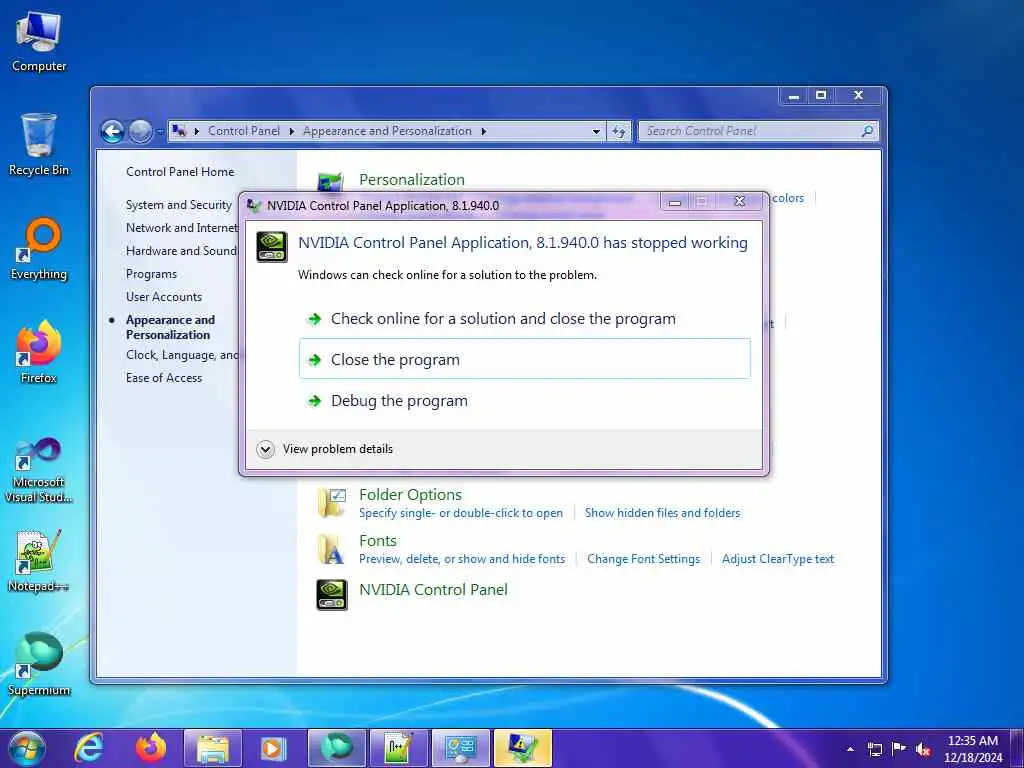Open the Folder Options heading
The height and width of the screenshot is (768, 1024).
click(x=410, y=494)
